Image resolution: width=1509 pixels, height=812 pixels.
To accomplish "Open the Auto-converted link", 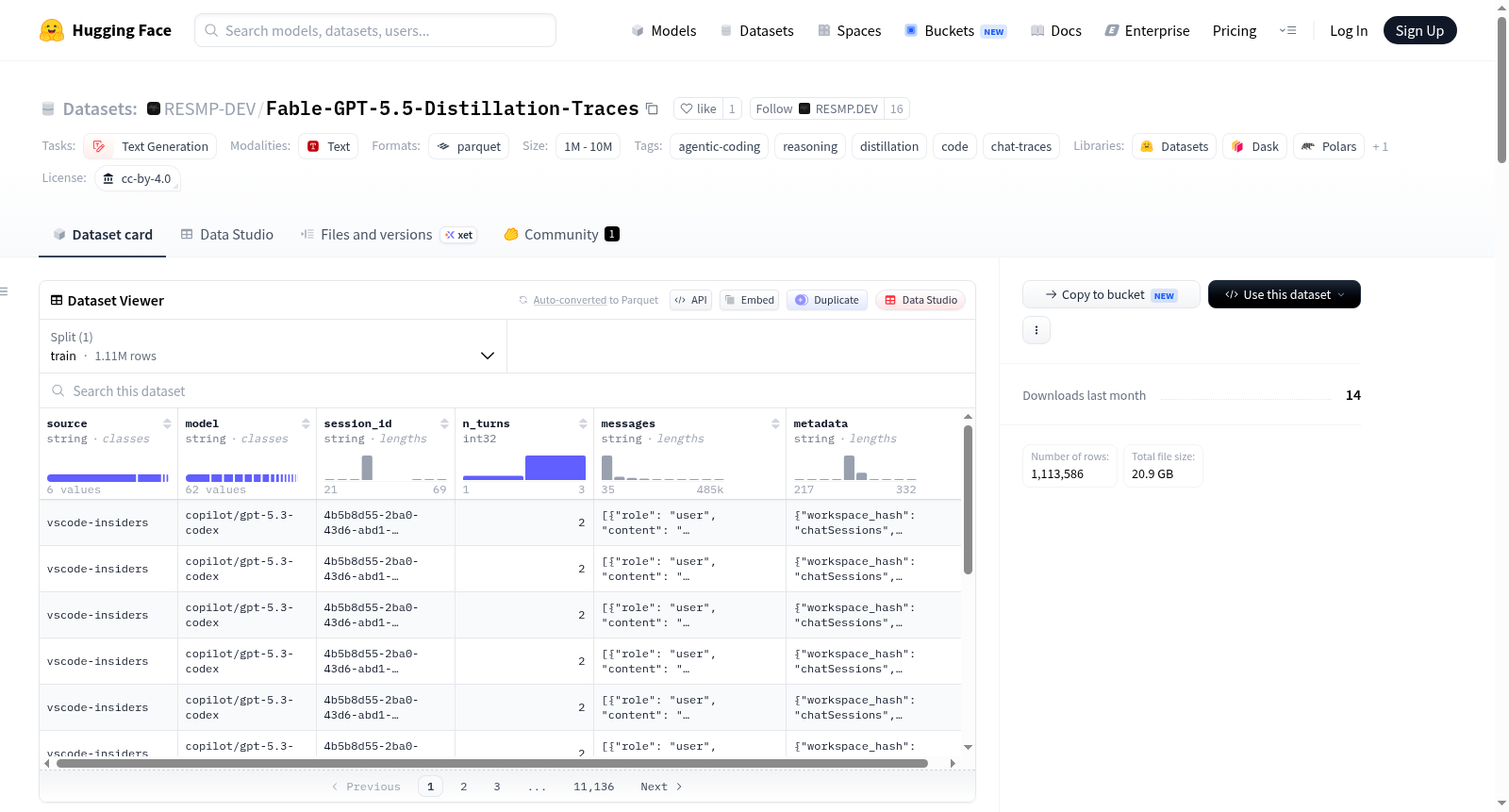I will point(570,300).
